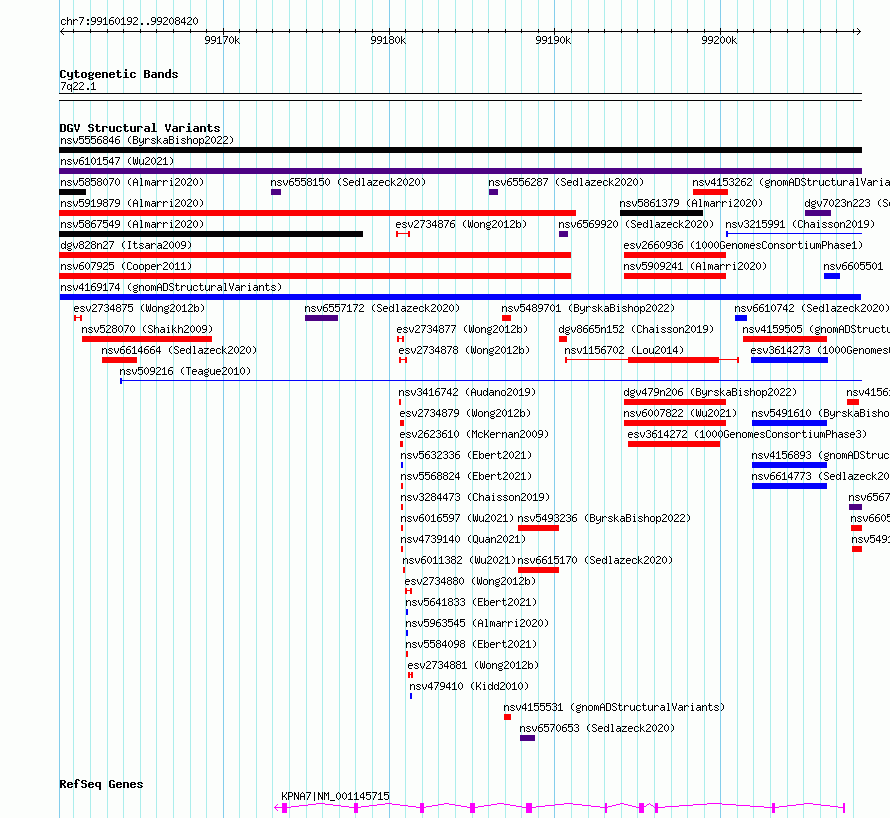890x818 pixels.
Task: Click the nsv4159505 variant label
Action: click(816, 329)
